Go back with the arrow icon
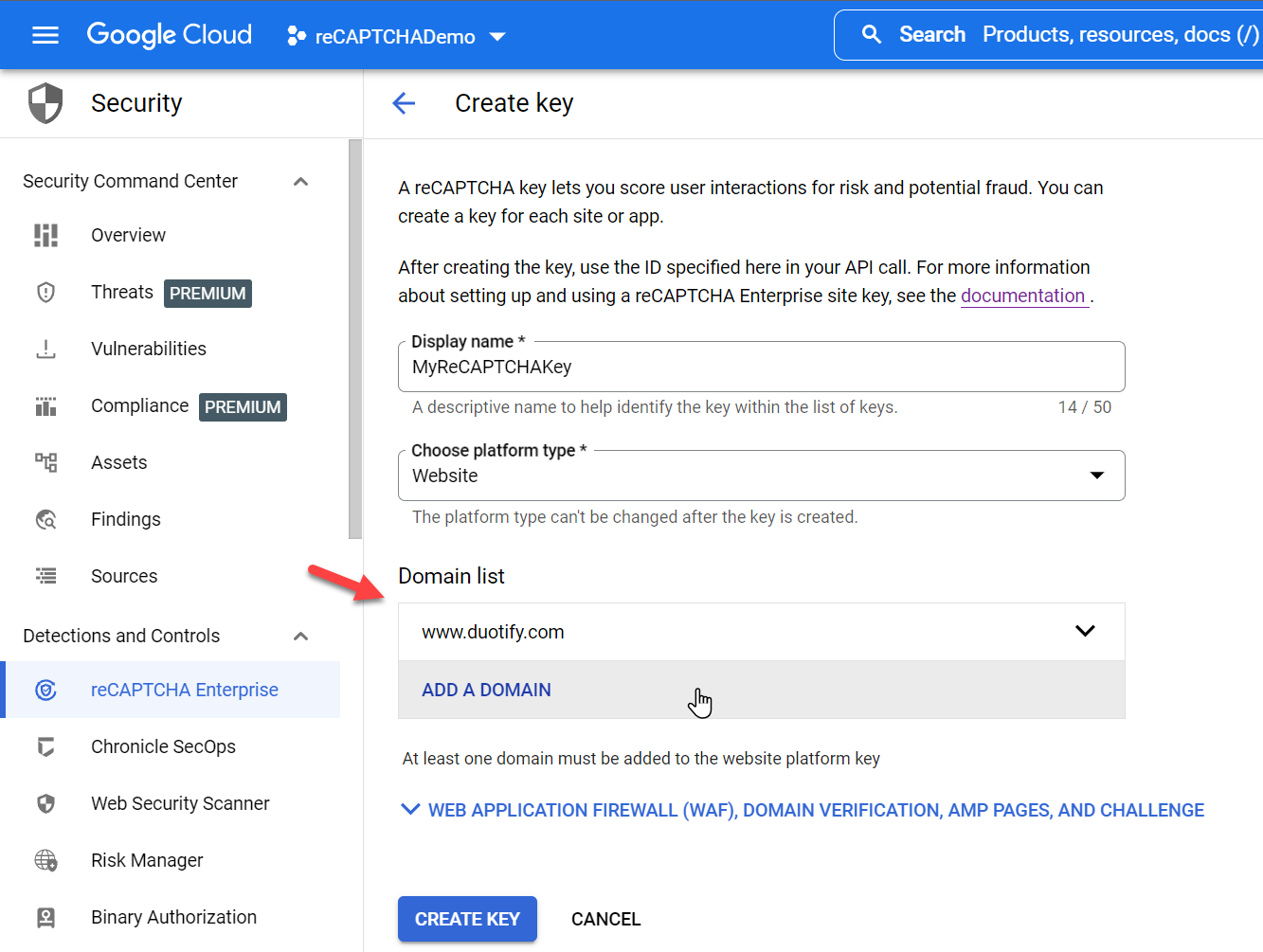The image size is (1263, 952). tap(405, 103)
